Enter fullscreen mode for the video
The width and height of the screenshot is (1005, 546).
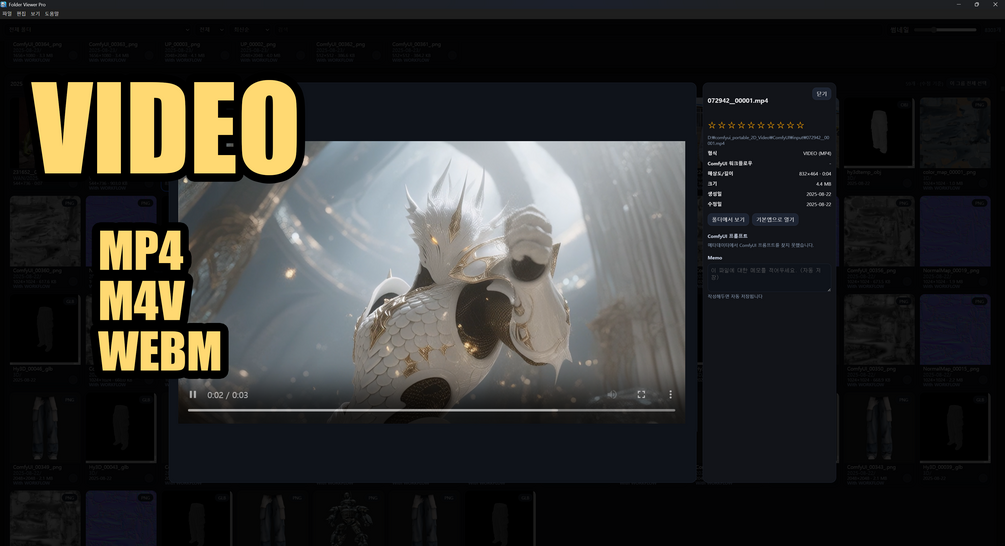click(641, 395)
